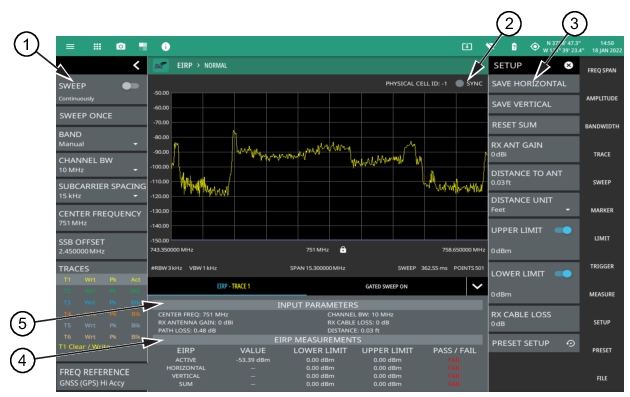Select AMPLITUDE in the right menu
The width and height of the screenshot is (630, 397).
click(x=601, y=98)
